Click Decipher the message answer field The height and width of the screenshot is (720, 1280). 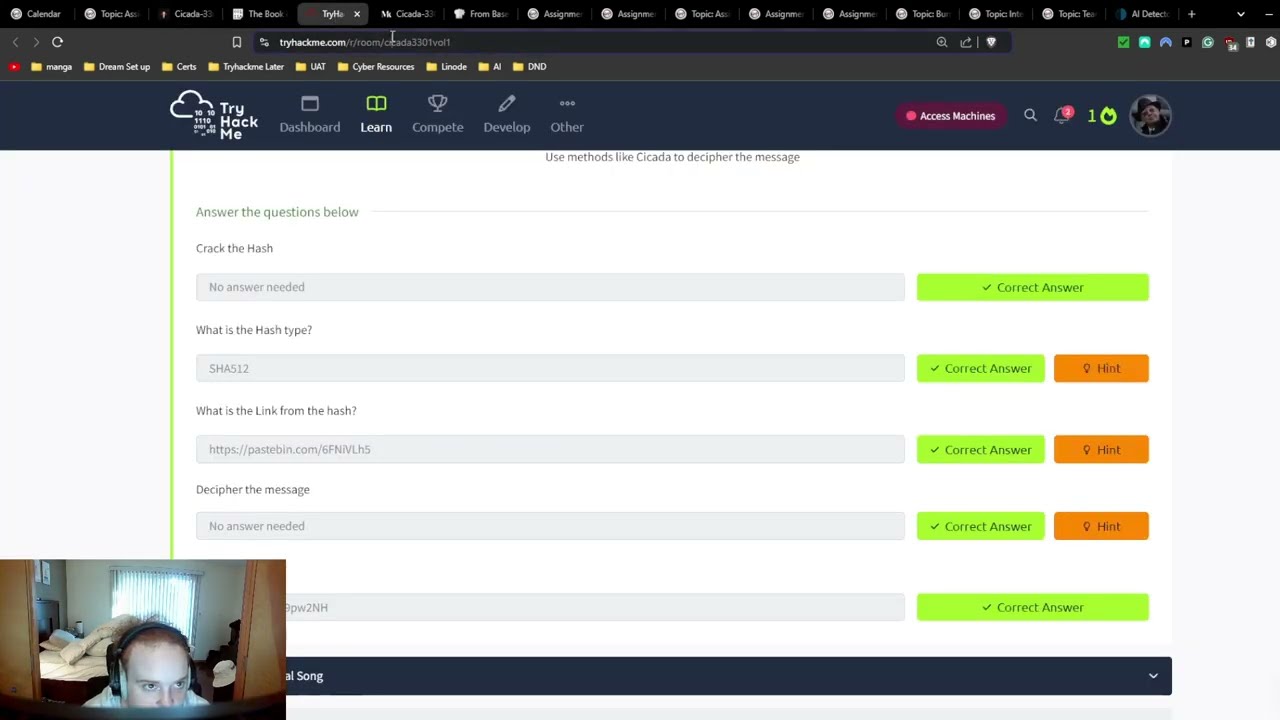(x=550, y=526)
